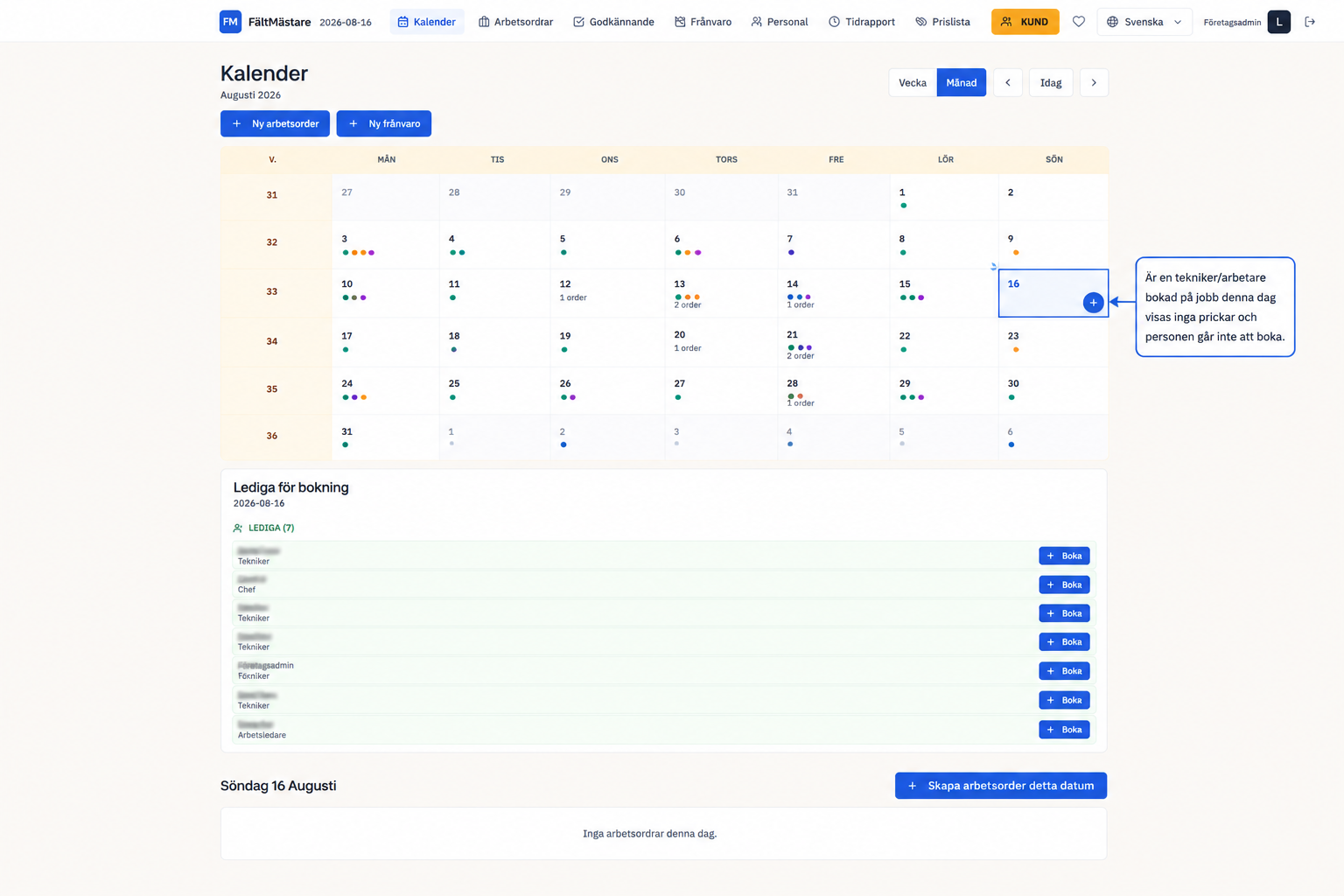
Task: Create Ny arbetsorder
Action: tap(275, 123)
